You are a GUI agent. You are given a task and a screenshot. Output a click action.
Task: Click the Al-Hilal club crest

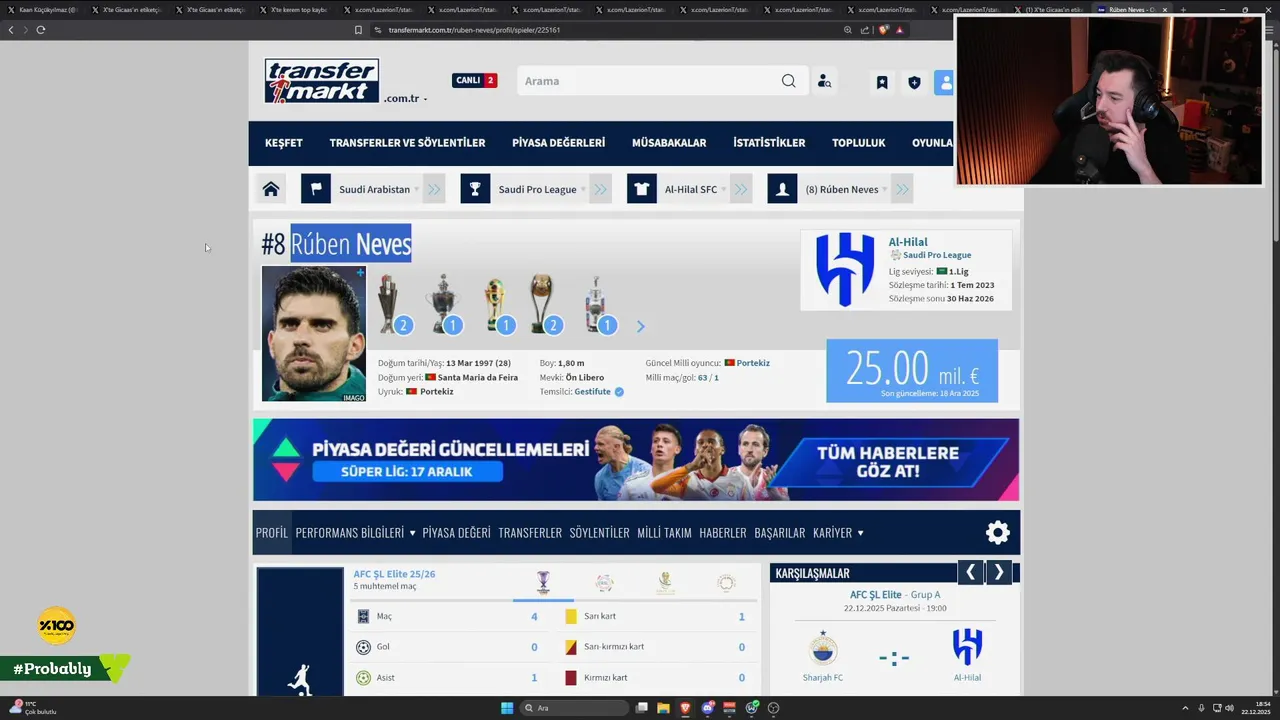(x=845, y=269)
